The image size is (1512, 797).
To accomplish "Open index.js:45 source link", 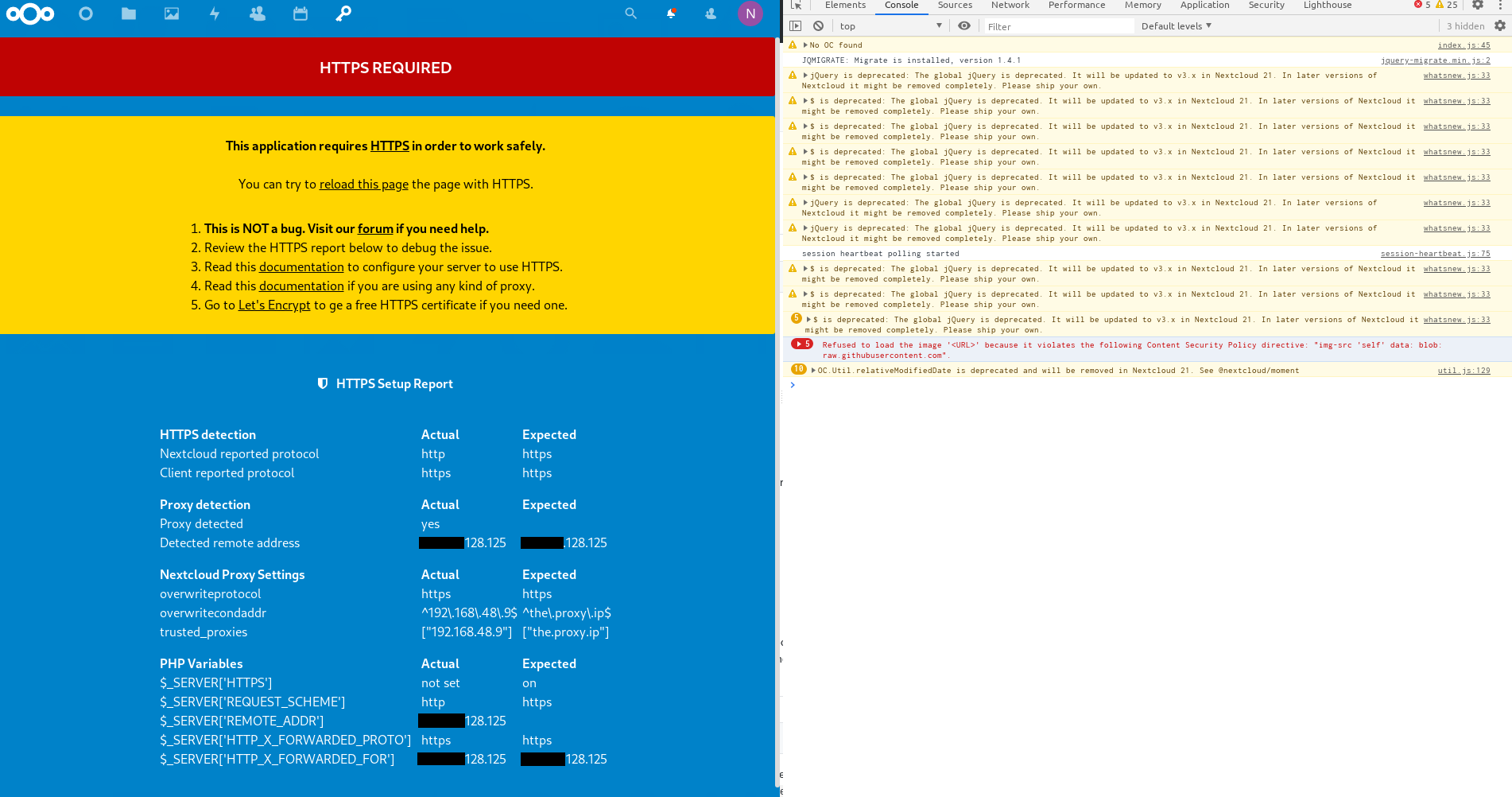I will click(x=1464, y=45).
